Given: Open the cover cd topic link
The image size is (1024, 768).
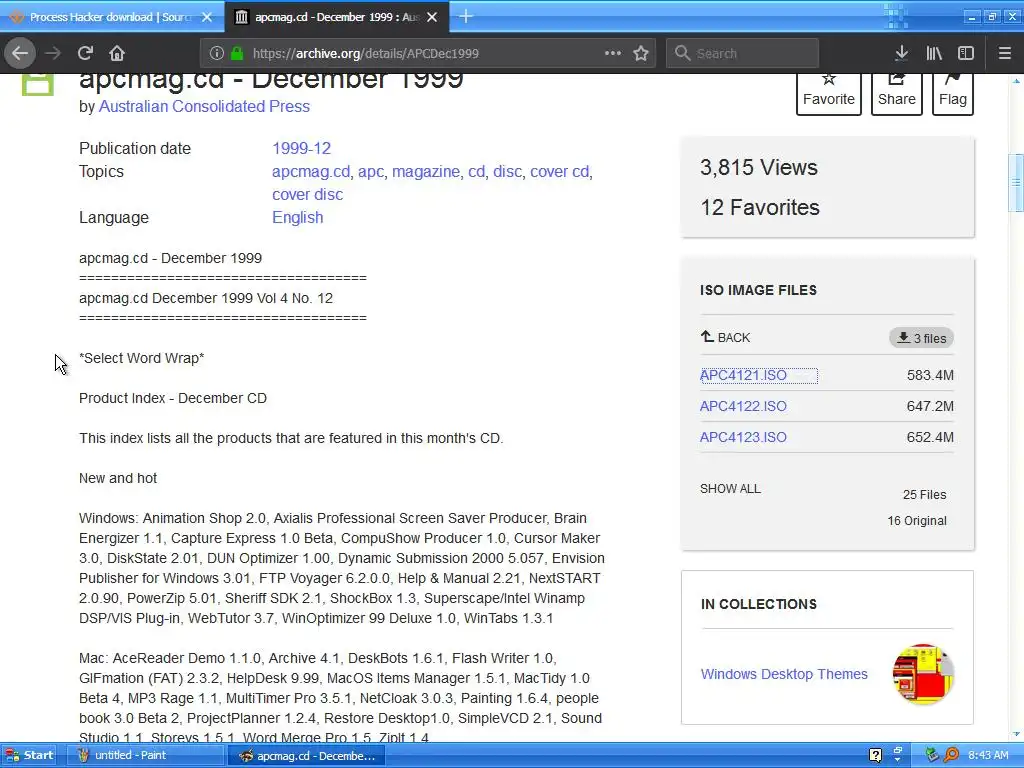Looking at the screenshot, I should pyautogui.click(x=560, y=172).
